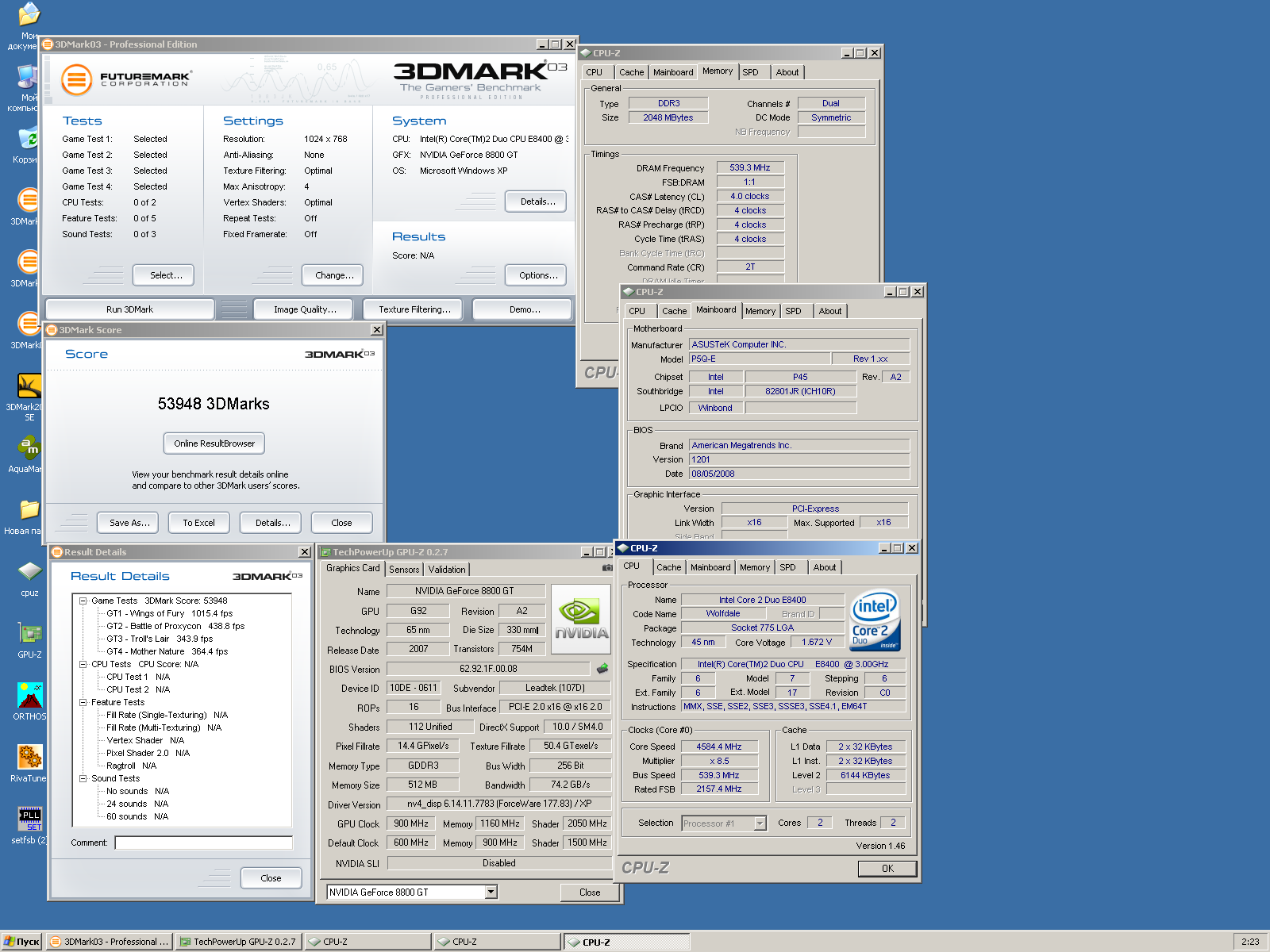Click the System Details... button in 3DMark03
The width and height of the screenshot is (1270, 952).
pyautogui.click(x=537, y=202)
